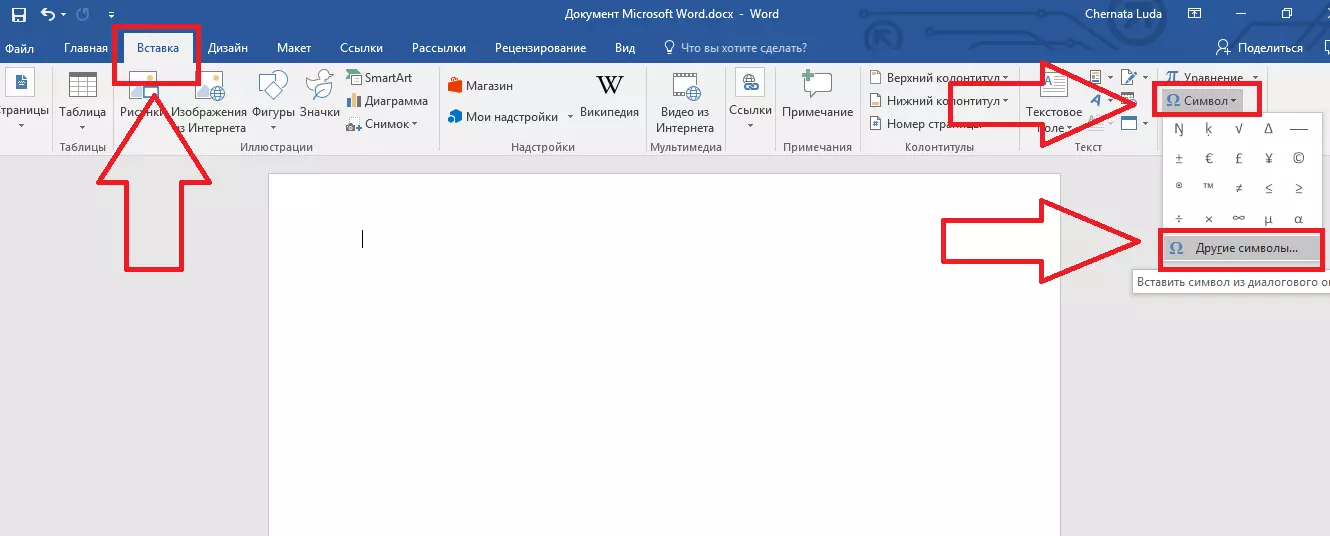The width and height of the screenshot is (1330, 536).
Task: Click the Undo arrow icon
Action: 47,15
